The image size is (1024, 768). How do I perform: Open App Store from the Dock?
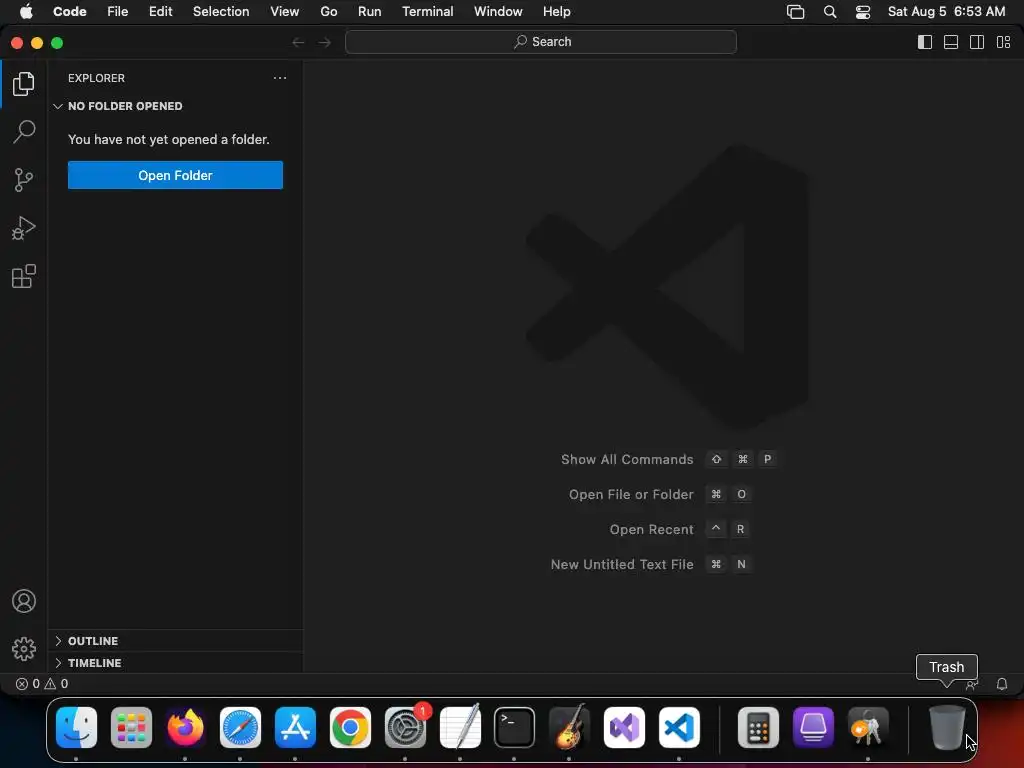pyautogui.click(x=295, y=727)
